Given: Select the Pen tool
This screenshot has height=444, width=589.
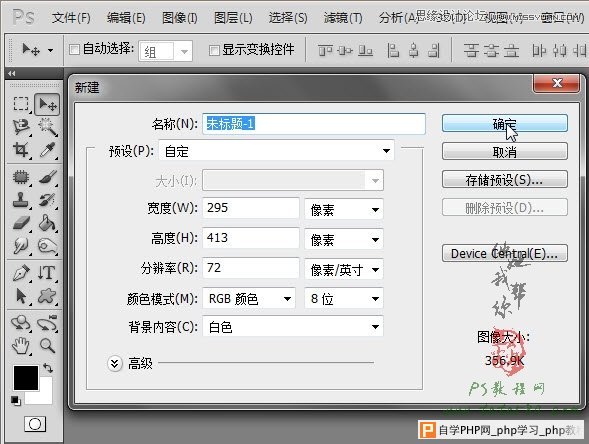Looking at the screenshot, I should 21,273.
